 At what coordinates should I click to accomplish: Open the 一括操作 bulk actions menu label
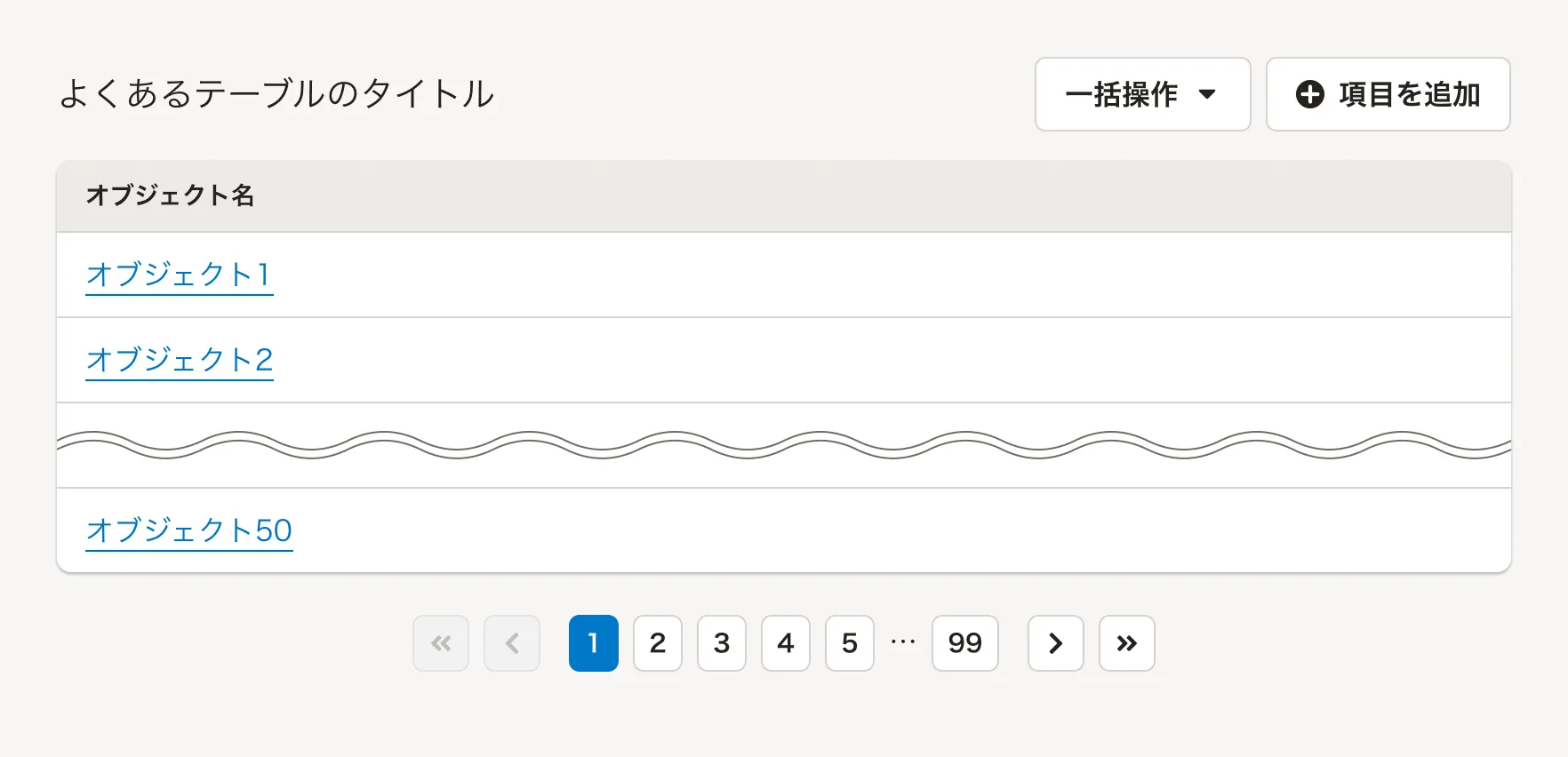pyautogui.click(x=1122, y=94)
